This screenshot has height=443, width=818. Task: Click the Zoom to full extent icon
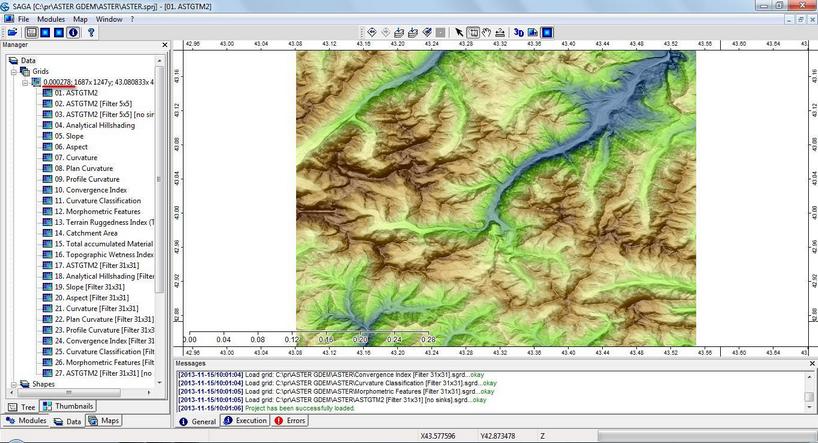click(x=372, y=32)
